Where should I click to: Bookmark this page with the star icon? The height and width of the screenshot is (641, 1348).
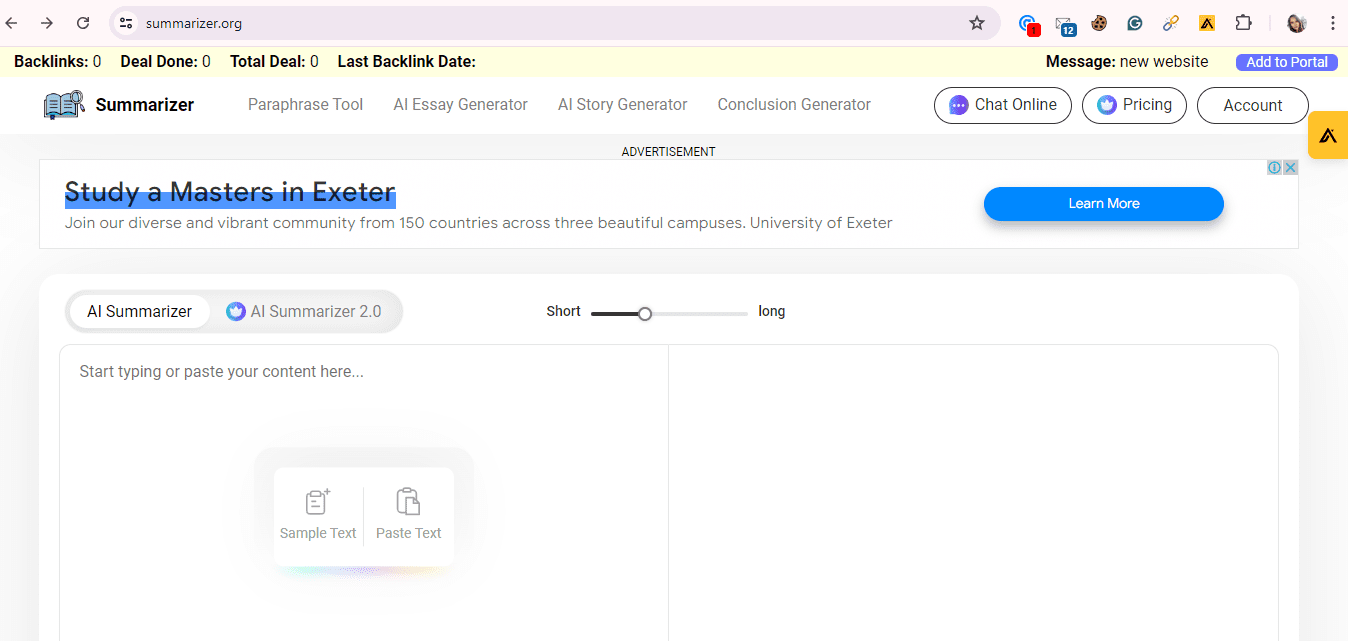(977, 23)
